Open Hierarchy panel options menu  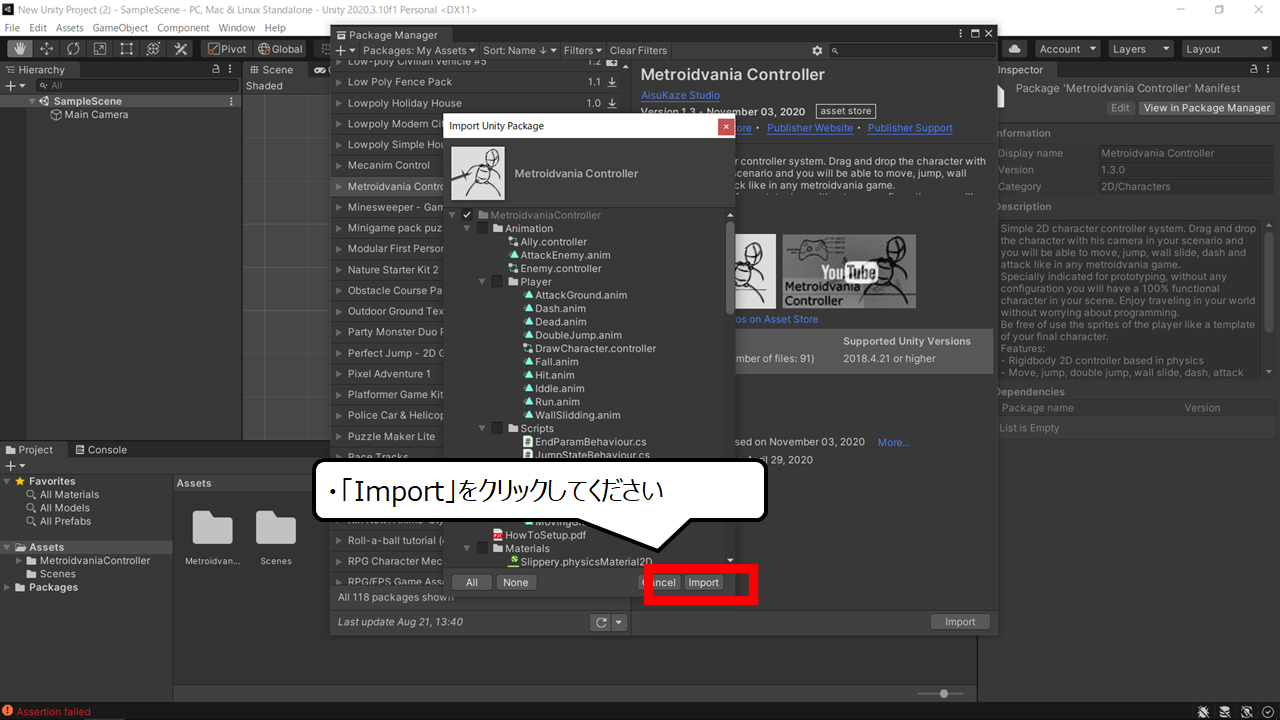coord(231,70)
